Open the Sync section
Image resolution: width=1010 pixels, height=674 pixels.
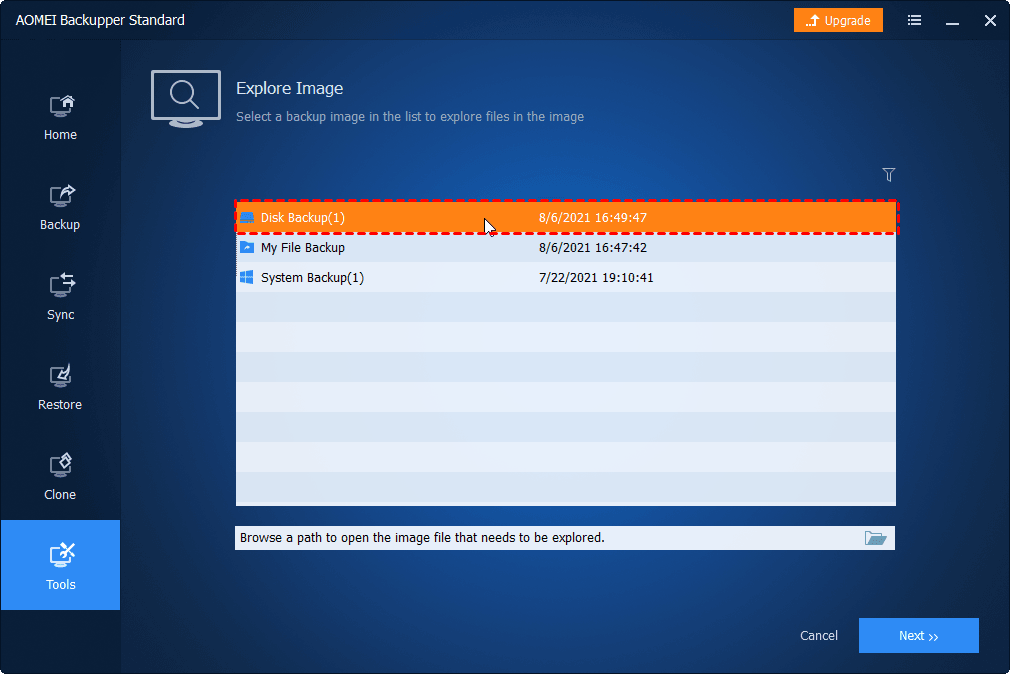[x=60, y=298]
